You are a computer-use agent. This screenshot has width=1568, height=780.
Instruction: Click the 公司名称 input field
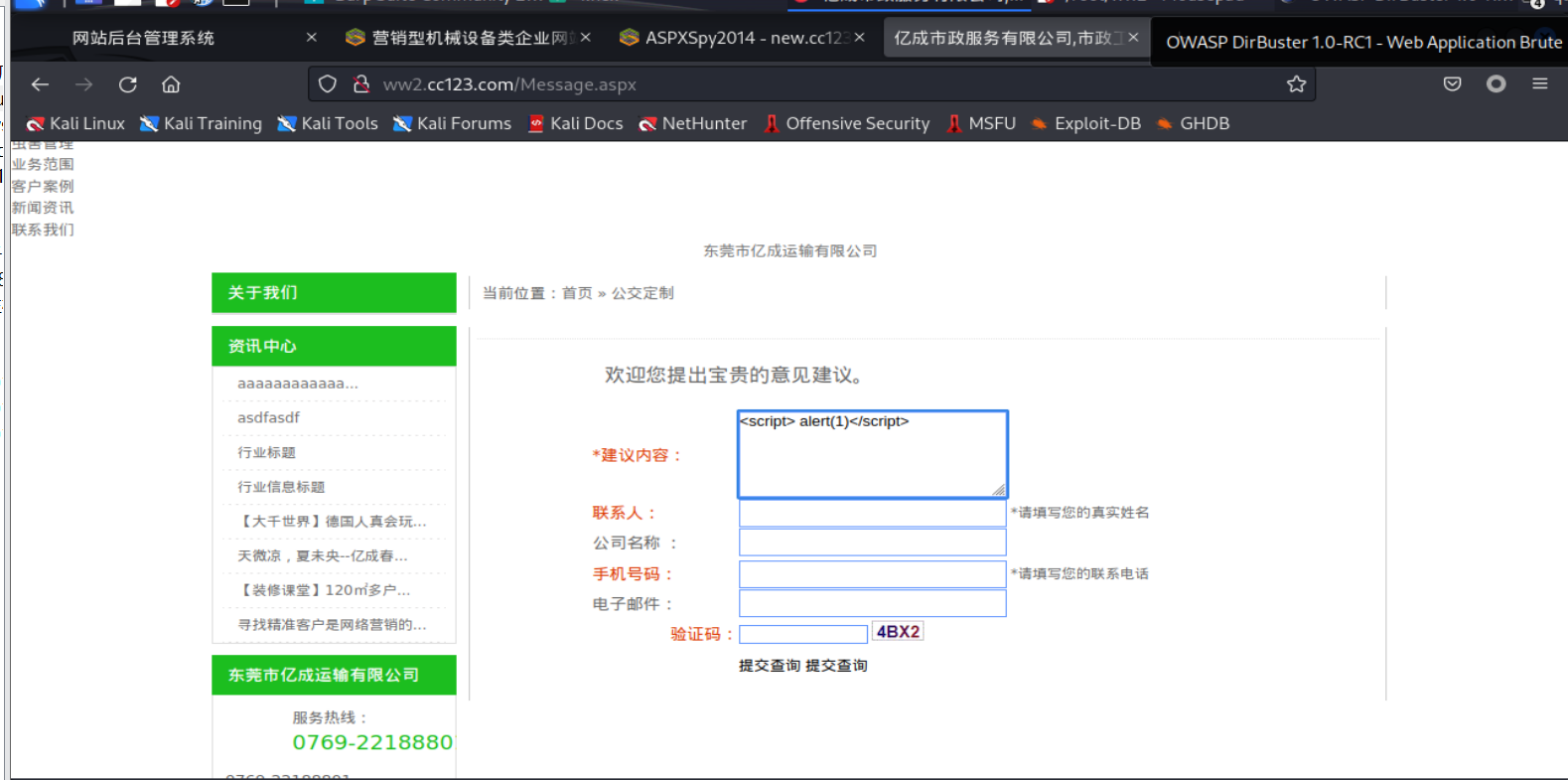pos(872,543)
